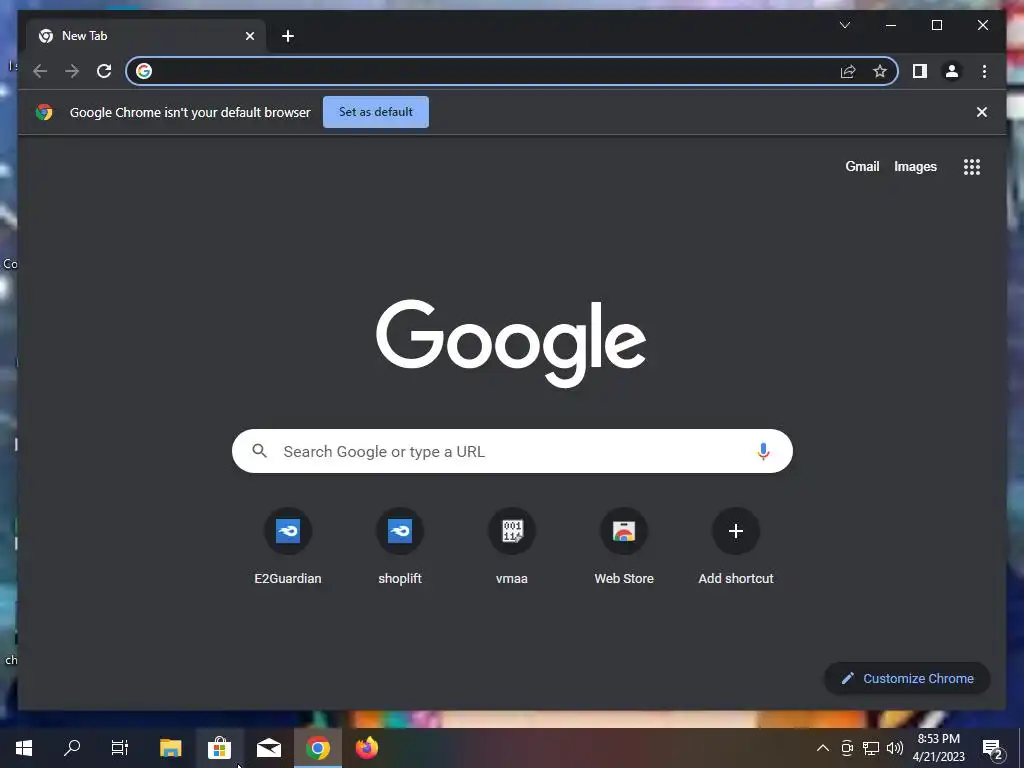This screenshot has height=768, width=1024.
Task: Open the clock showing 8:53 PM
Action: point(938,748)
